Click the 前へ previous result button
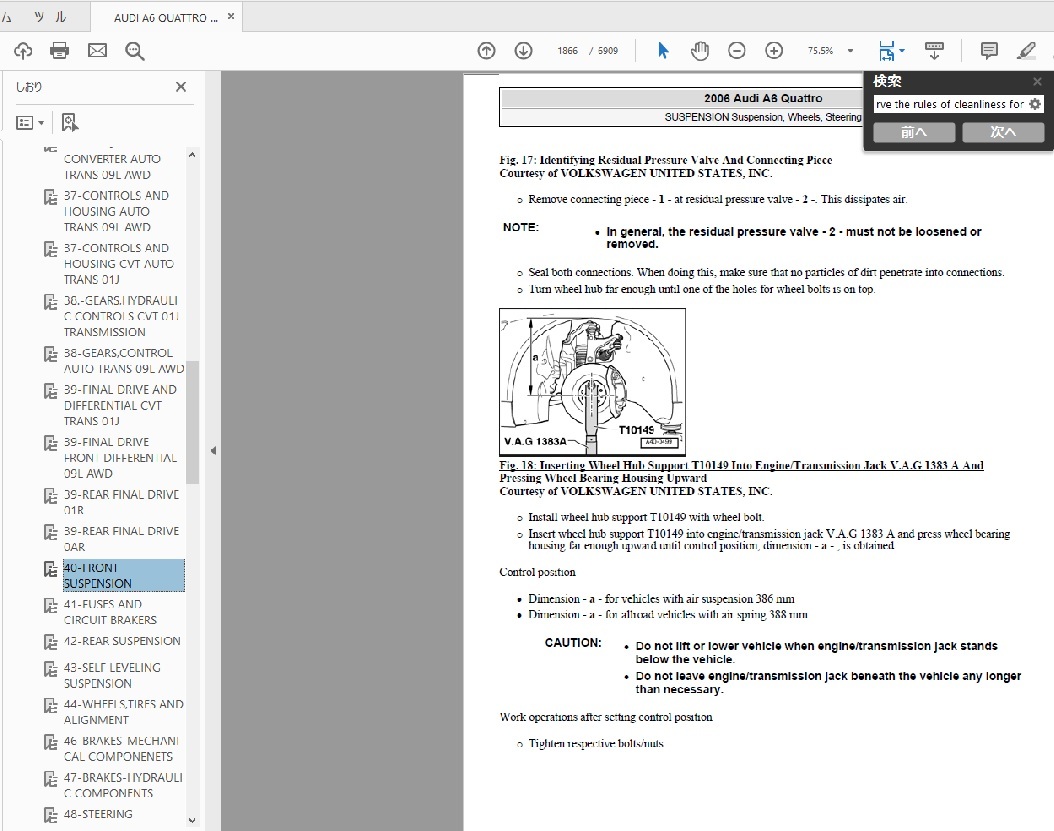This screenshot has width=1054, height=831. point(914,132)
